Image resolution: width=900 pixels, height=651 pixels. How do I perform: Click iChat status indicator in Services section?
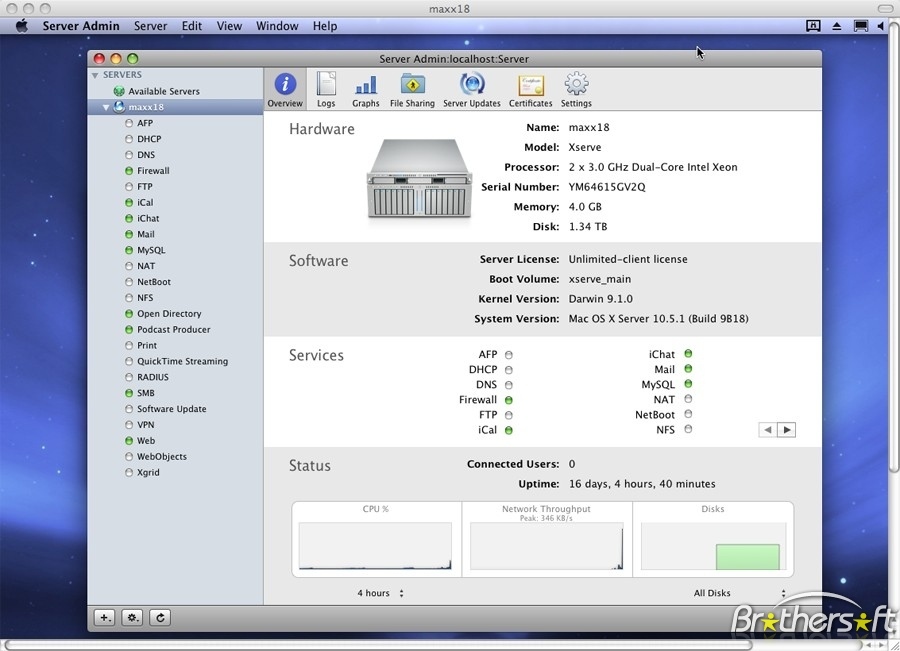688,354
